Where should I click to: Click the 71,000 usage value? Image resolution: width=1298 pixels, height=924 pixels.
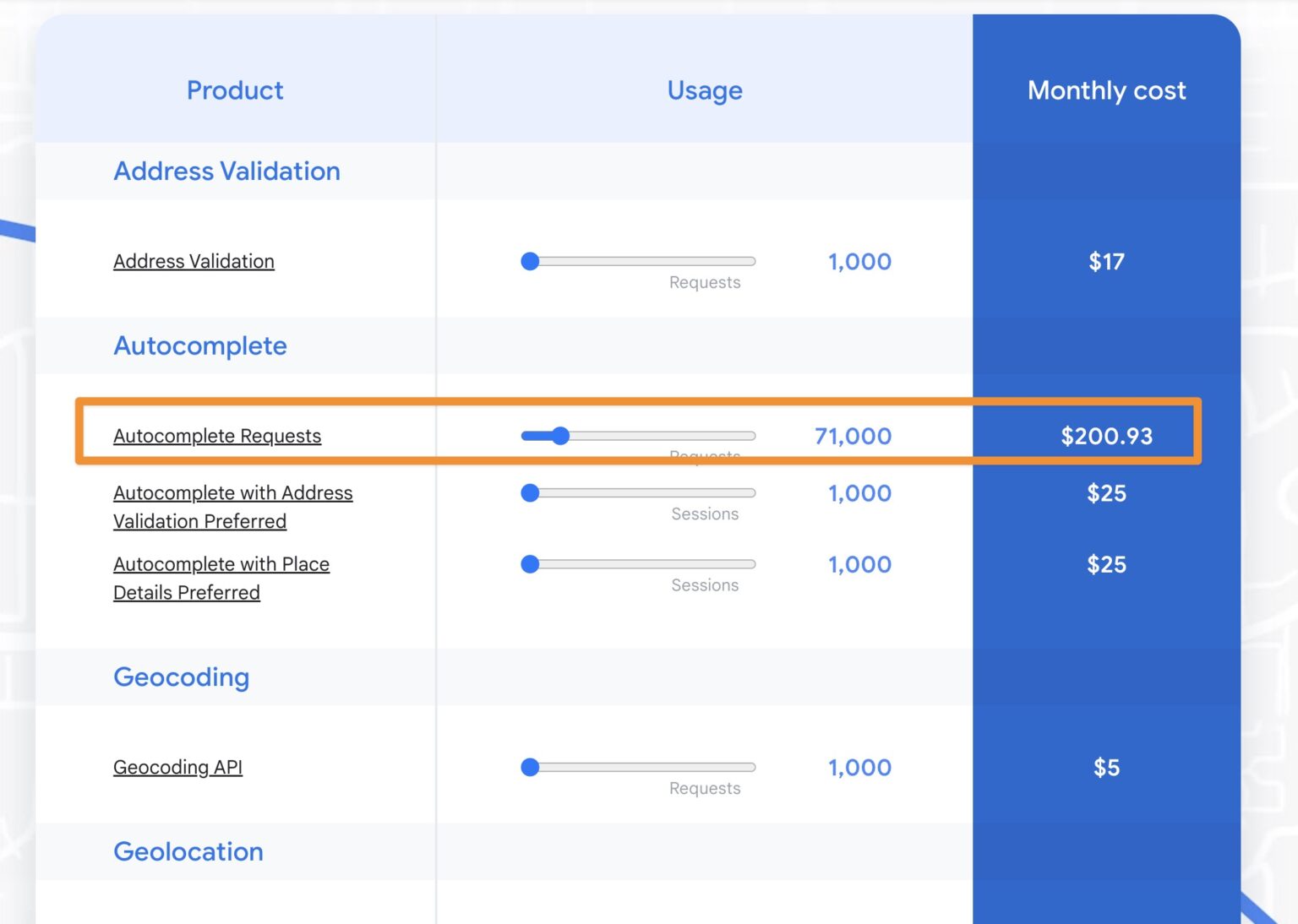(x=853, y=436)
